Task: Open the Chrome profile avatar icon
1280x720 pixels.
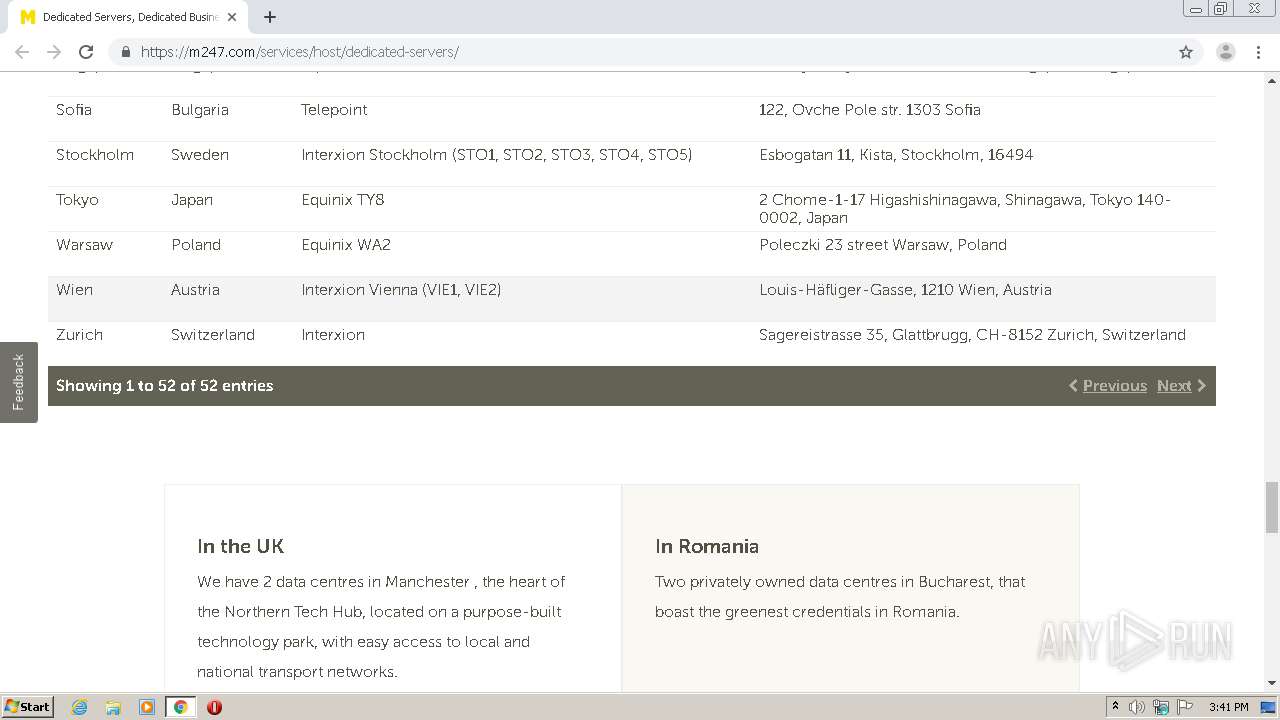Action: click(x=1225, y=52)
